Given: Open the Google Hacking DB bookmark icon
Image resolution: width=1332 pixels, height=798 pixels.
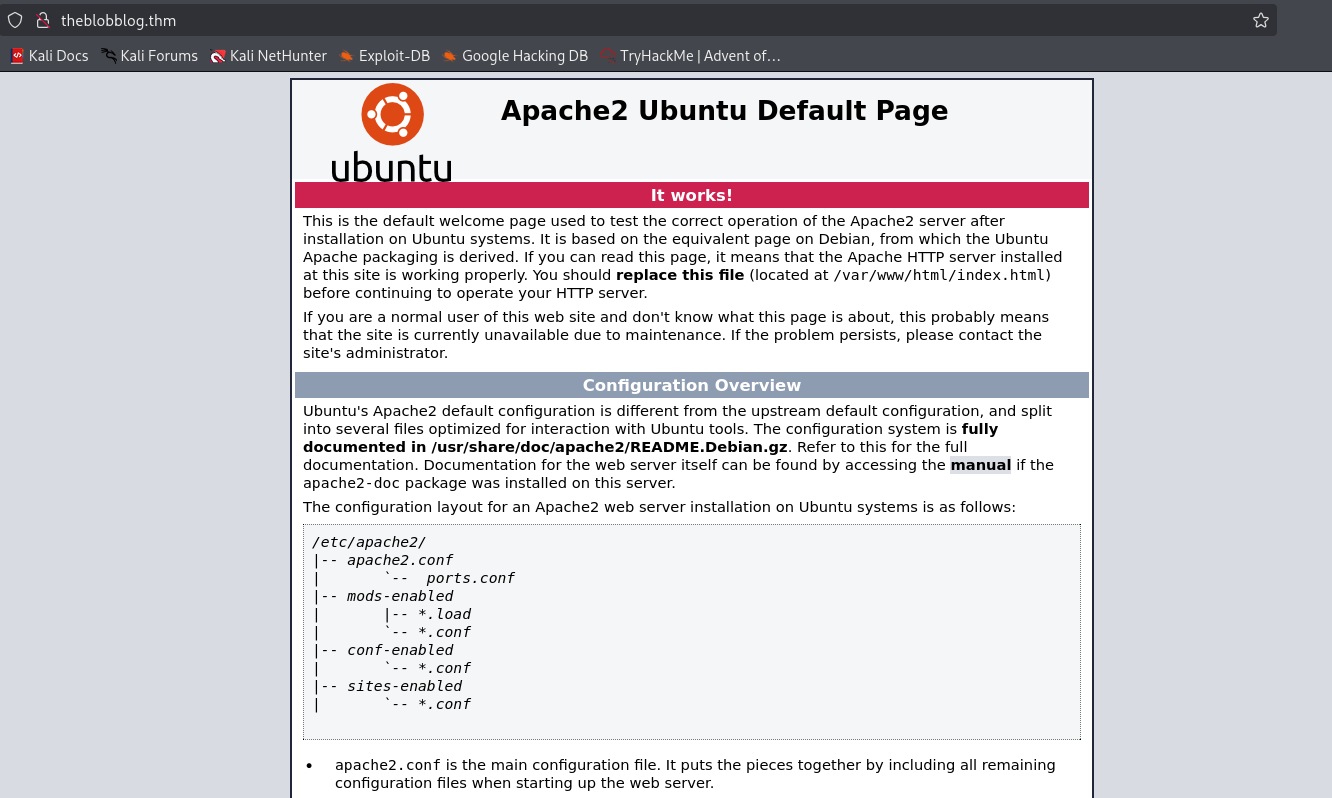Looking at the screenshot, I should tap(450, 56).
